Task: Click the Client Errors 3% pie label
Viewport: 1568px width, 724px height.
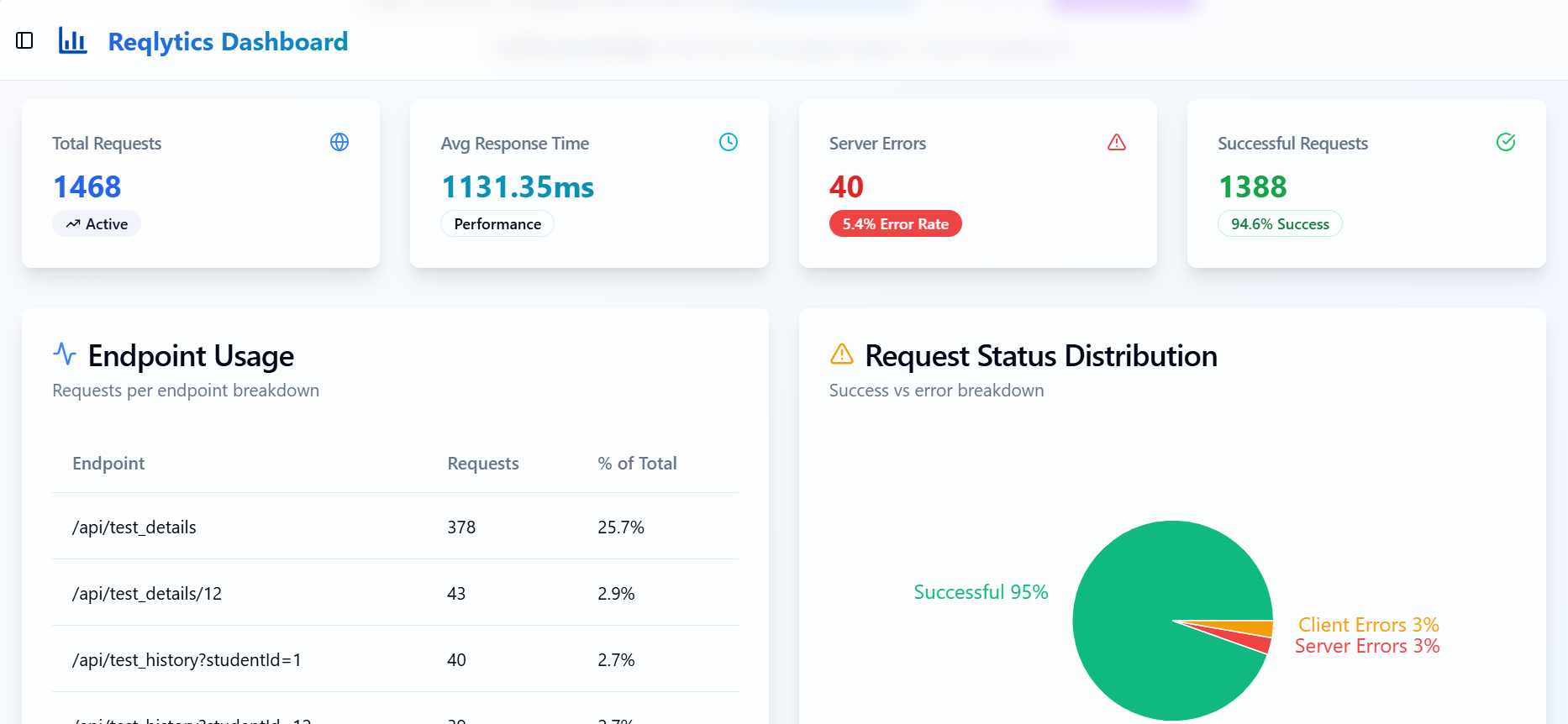Action: pos(1369,625)
